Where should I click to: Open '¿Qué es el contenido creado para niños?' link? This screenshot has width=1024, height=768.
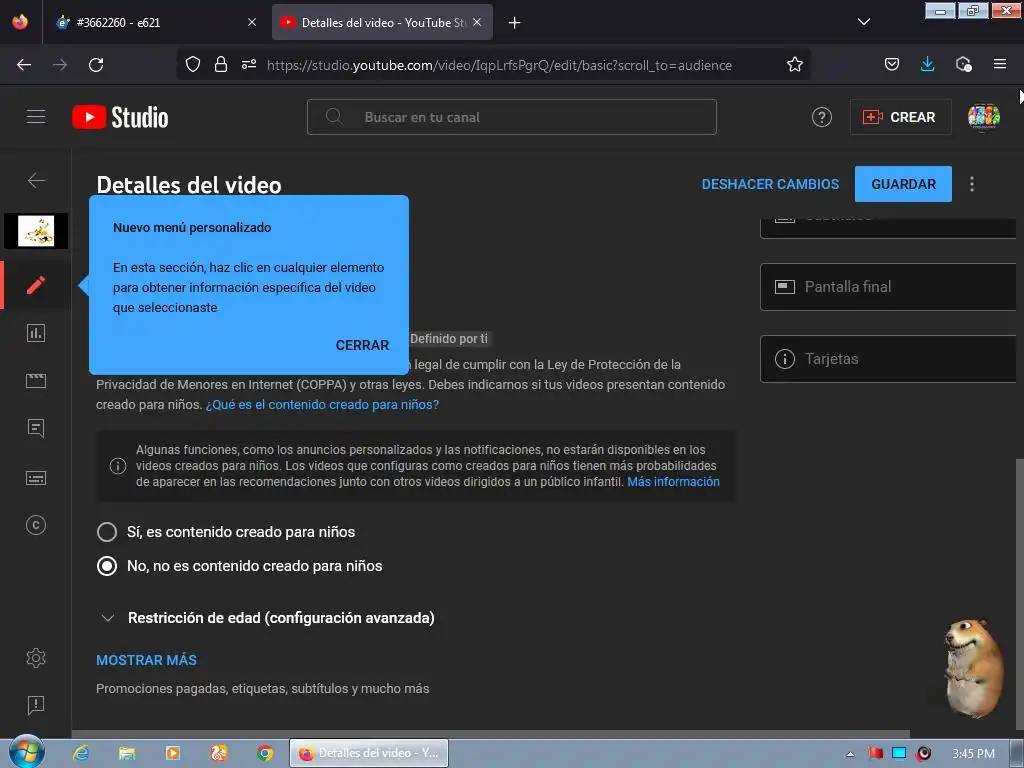coord(322,405)
